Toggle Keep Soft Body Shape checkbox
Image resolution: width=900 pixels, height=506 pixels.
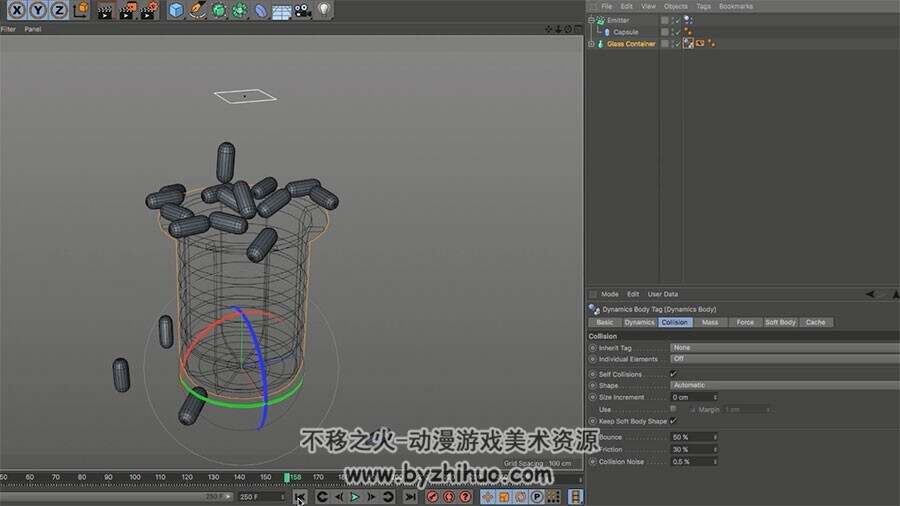(673, 421)
